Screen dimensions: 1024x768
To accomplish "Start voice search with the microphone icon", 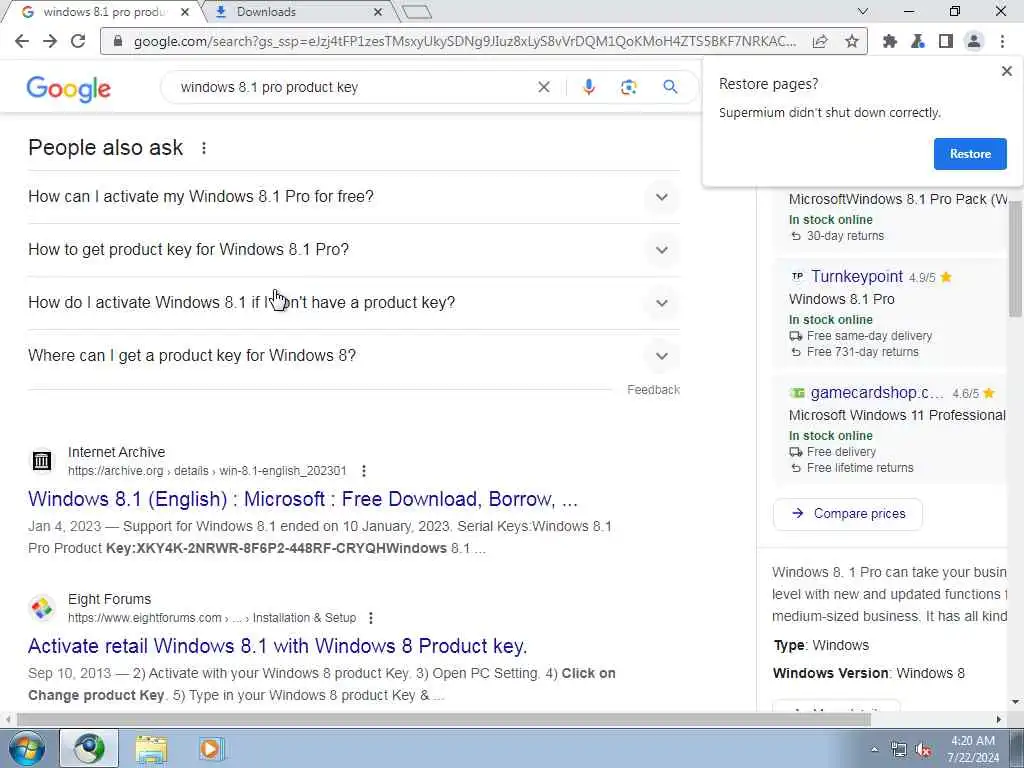I will coord(588,87).
